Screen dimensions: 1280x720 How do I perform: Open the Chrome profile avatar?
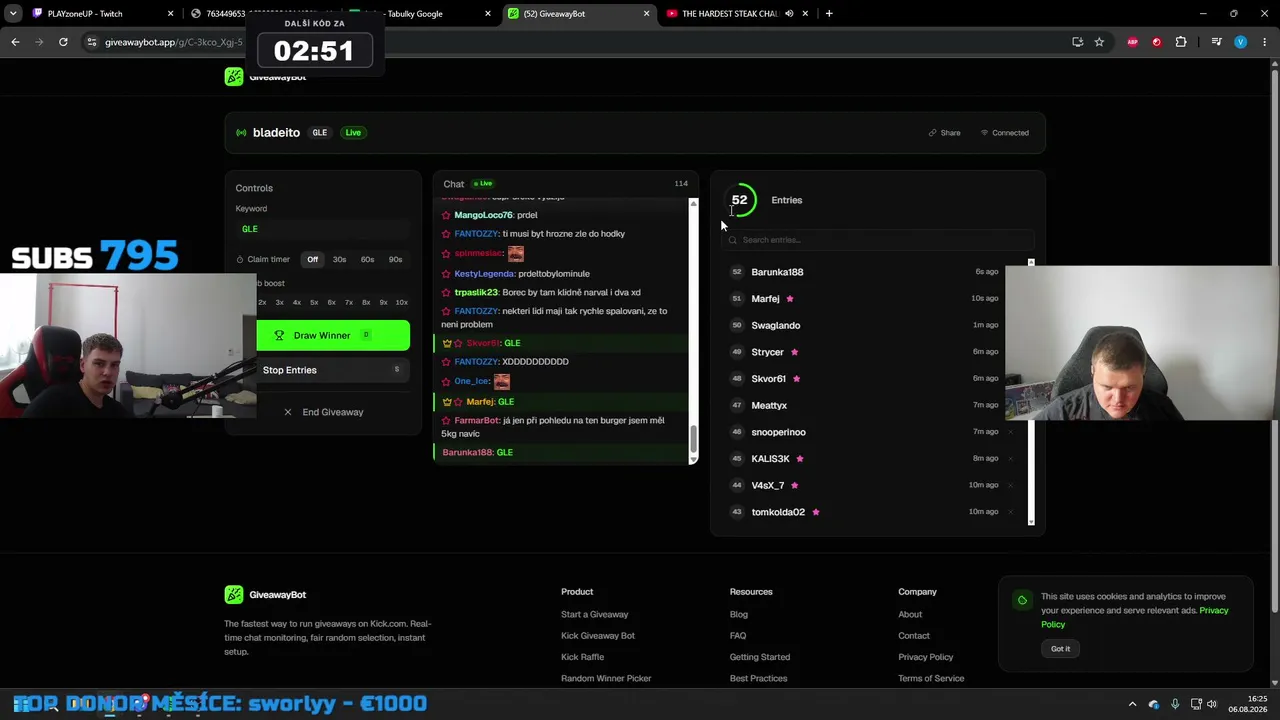(1241, 42)
